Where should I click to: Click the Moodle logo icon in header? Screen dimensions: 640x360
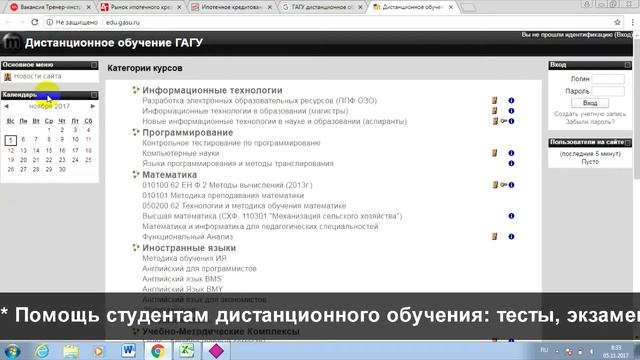pyautogui.click(x=11, y=42)
